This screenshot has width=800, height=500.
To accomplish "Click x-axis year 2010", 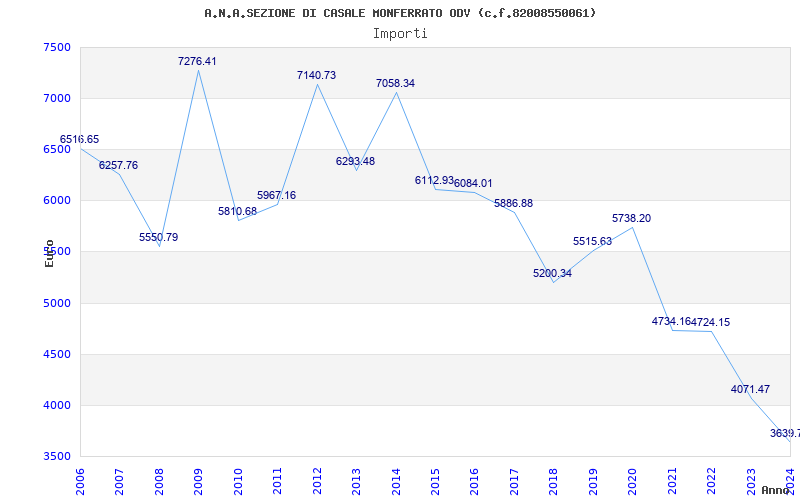I will 237,481.
